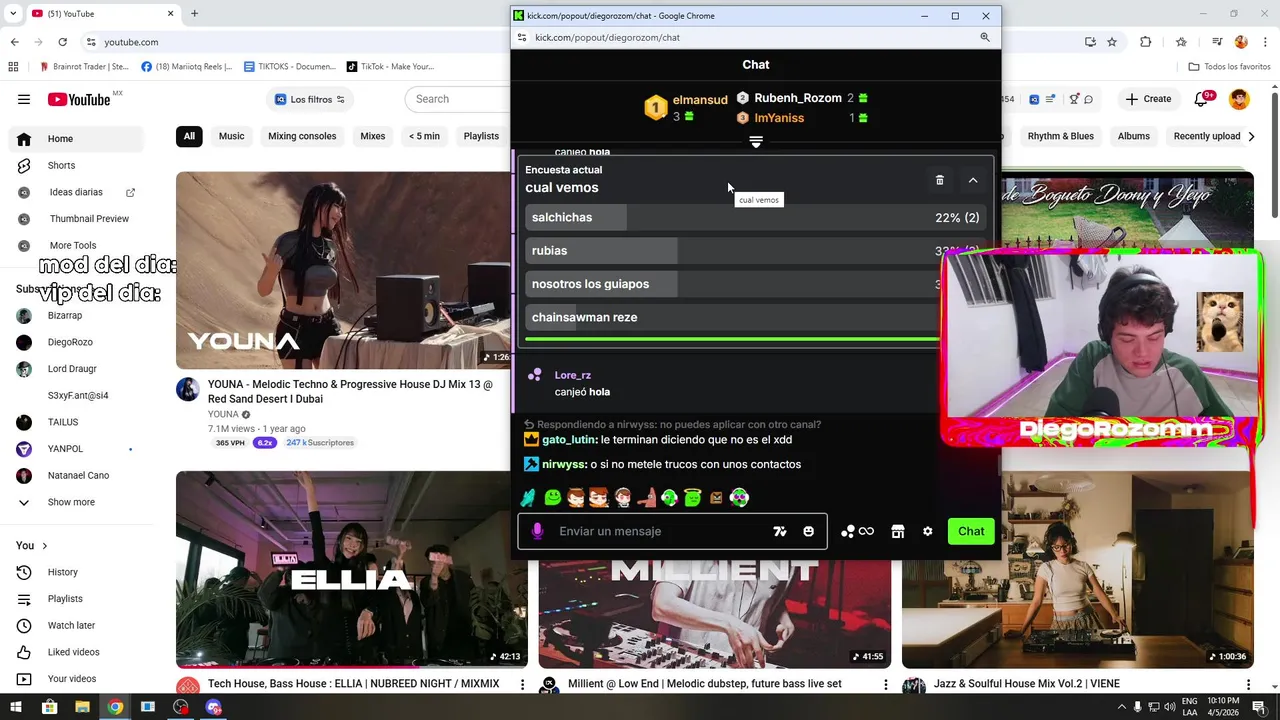Open options menu for ELLIA video
Viewport: 1280px width, 720px height.
tap(522, 685)
